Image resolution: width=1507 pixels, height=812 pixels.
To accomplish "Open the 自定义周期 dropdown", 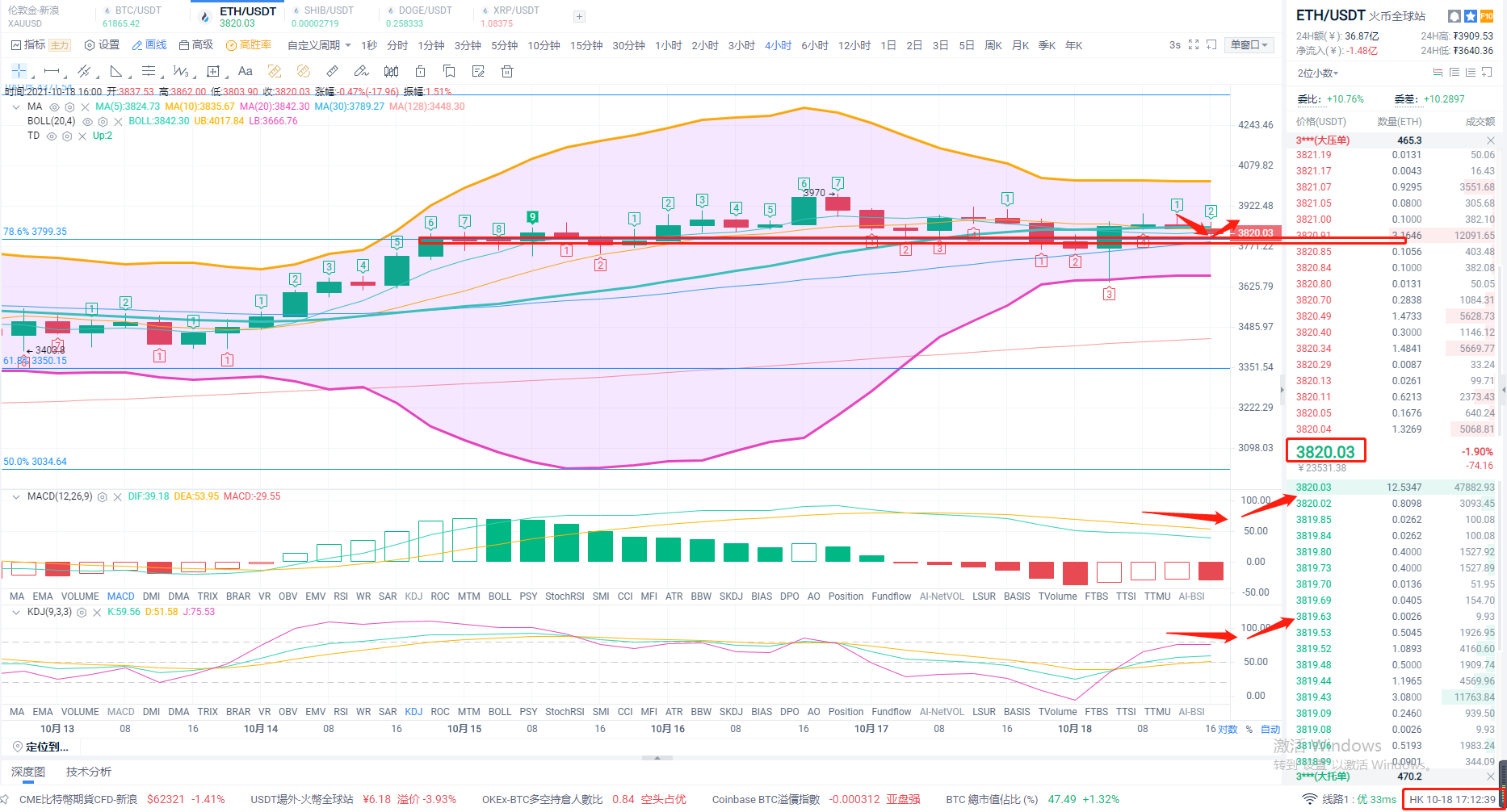I will [319, 45].
